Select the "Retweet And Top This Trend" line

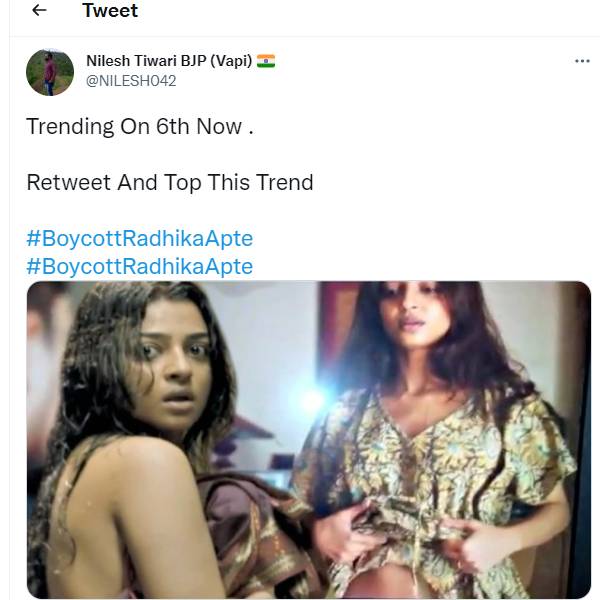(170, 182)
